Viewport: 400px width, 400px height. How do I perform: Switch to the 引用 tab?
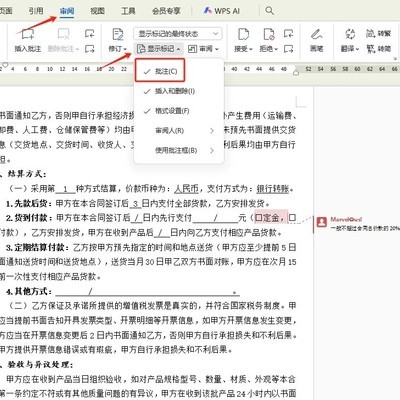pos(36,11)
